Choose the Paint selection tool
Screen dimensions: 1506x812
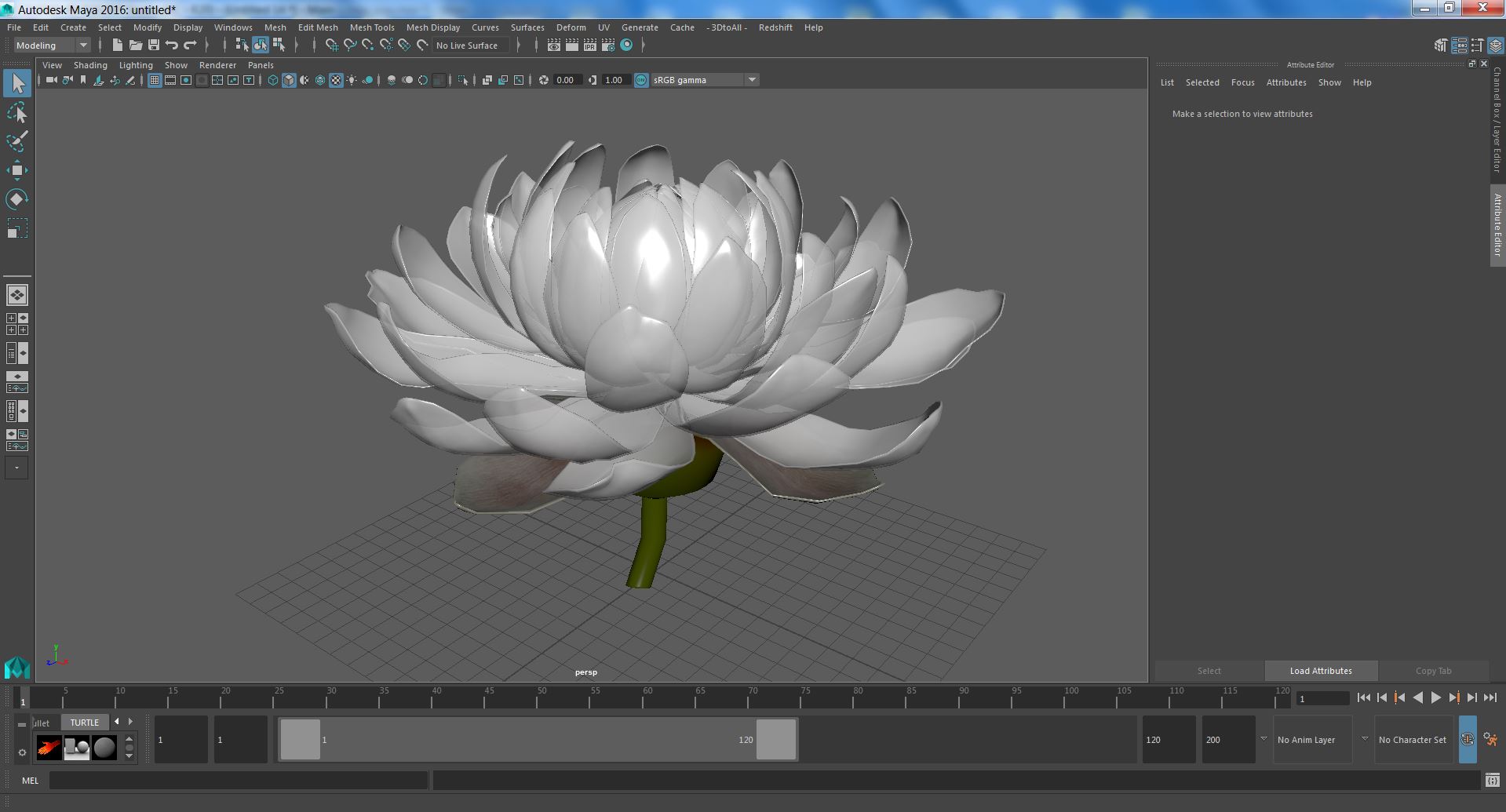17,141
